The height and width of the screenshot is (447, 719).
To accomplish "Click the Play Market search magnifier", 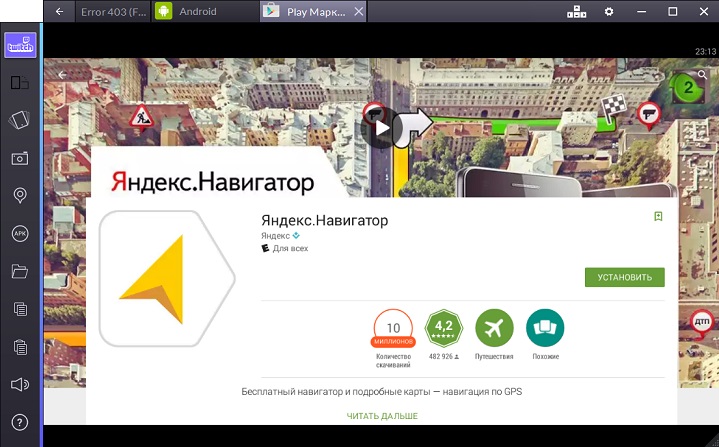I will pos(702,74).
